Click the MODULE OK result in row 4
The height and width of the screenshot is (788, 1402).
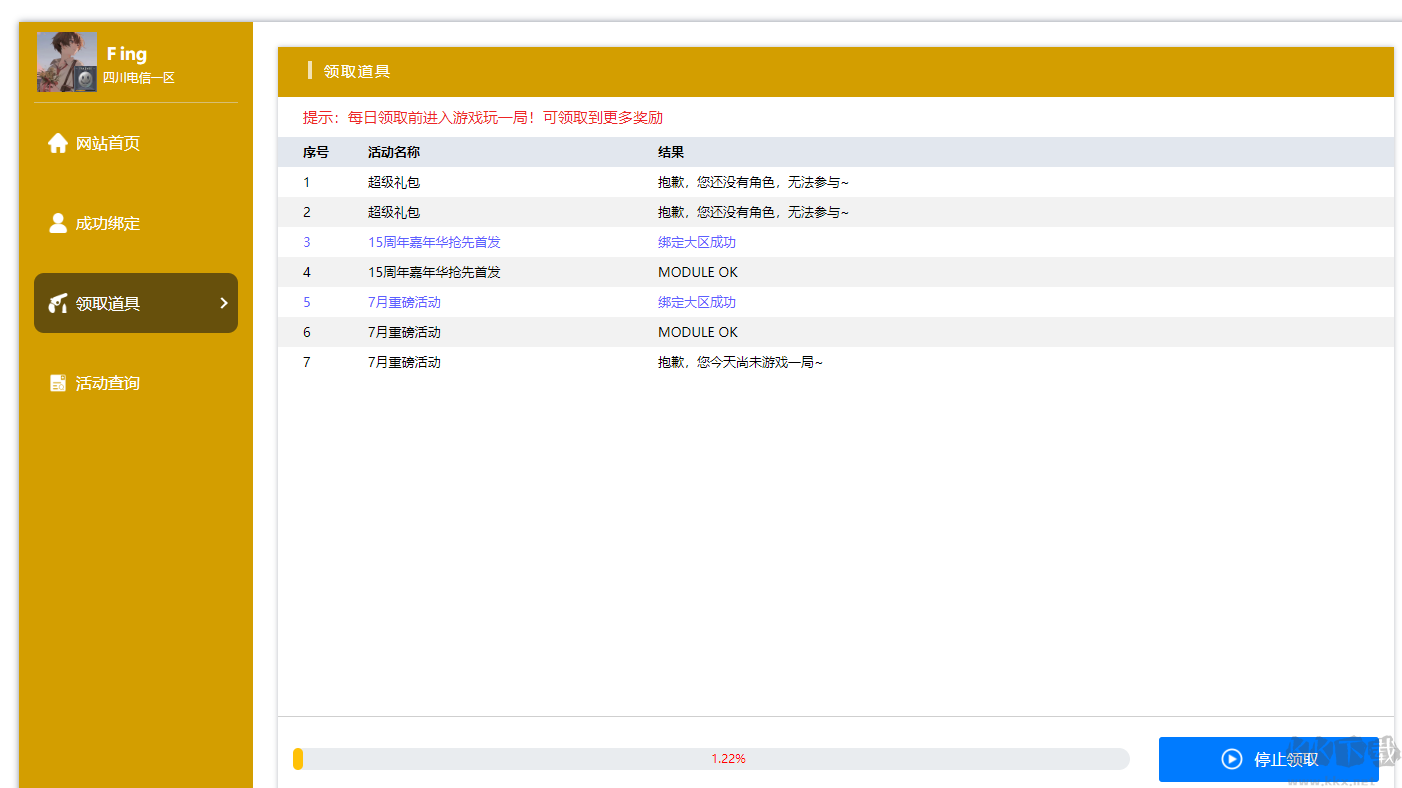tap(697, 271)
